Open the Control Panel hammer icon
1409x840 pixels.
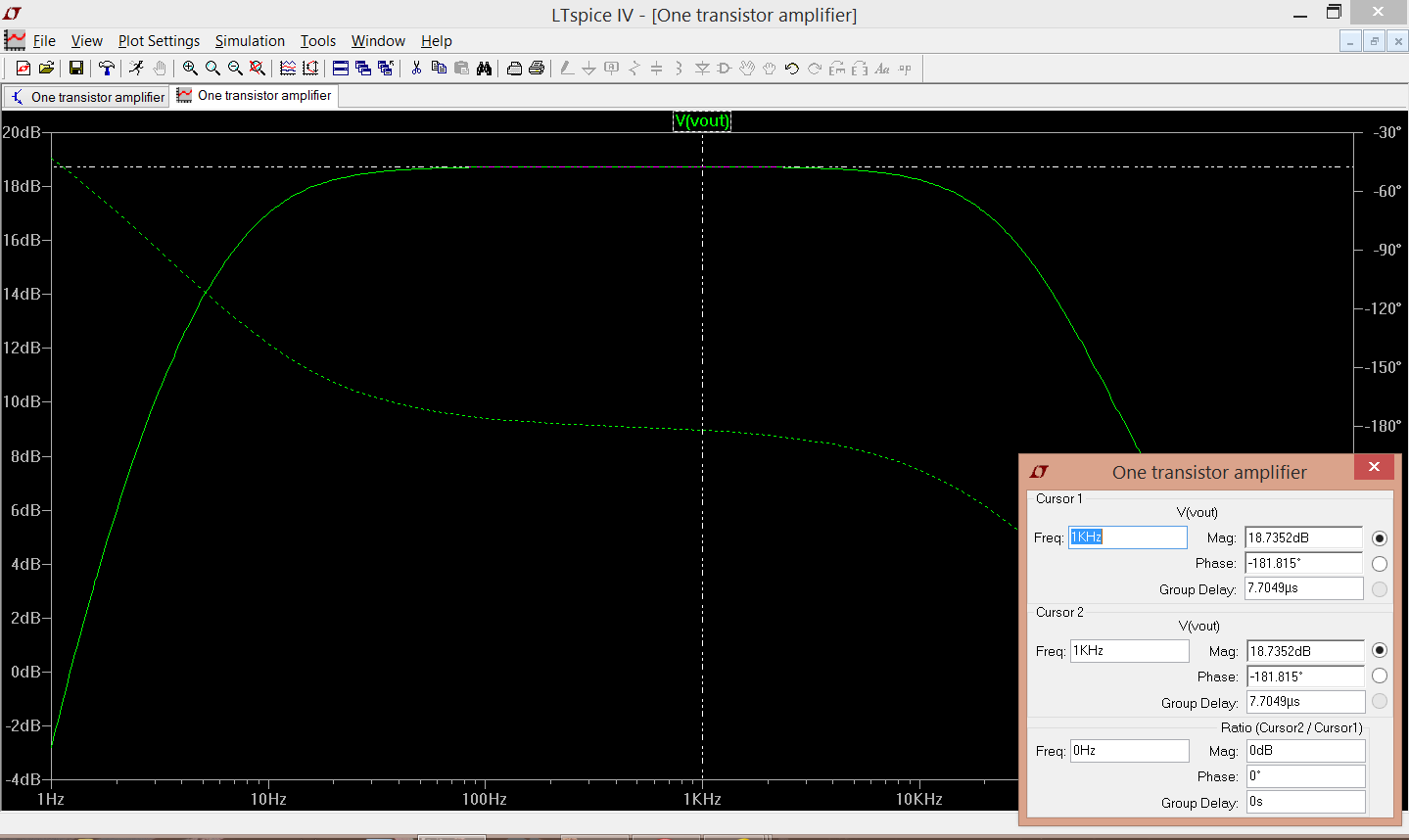click(x=106, y=68)
